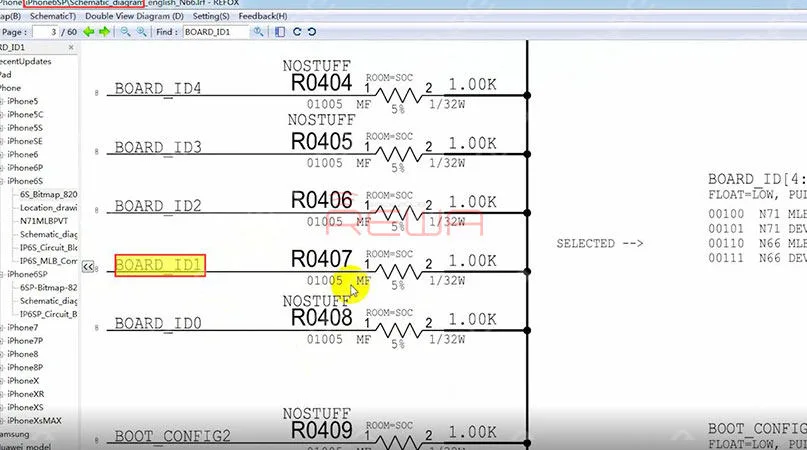This screenshot has height=450, width=807.
Task: Zoom out of the schematic
Action: click(125, 32)
